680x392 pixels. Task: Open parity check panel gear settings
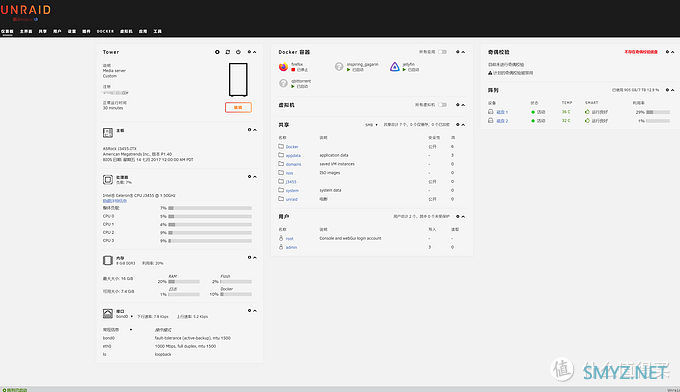point(667,52)
